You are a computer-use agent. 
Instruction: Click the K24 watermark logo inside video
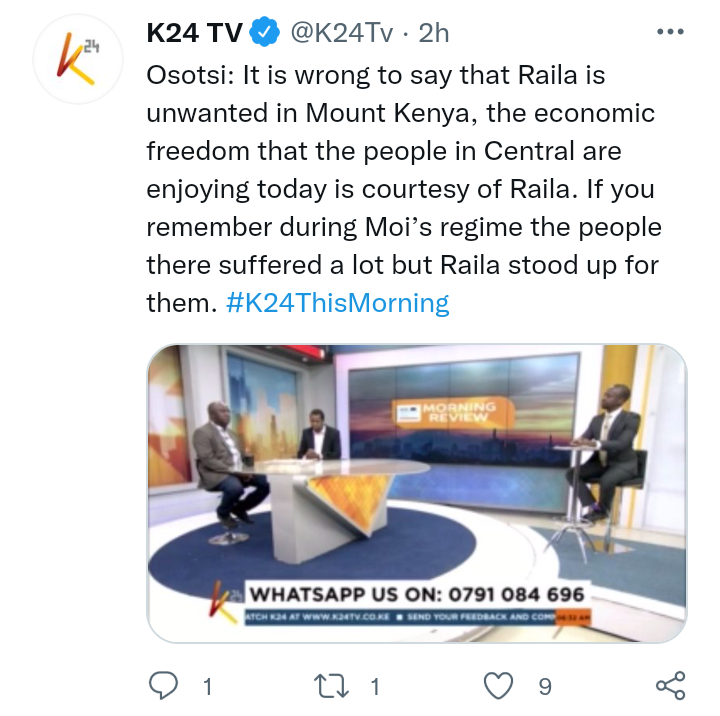click(225, 601)
